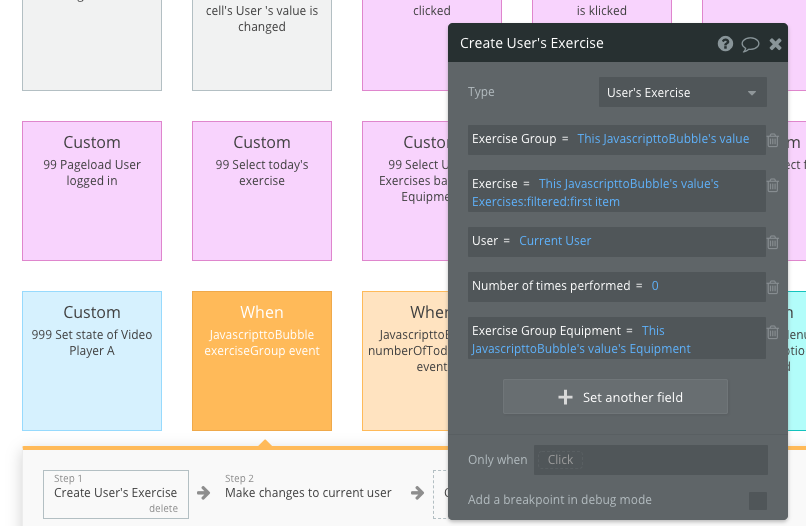
Task: Select Step 1 Create User's Exercise
Action: click(116, 492)
